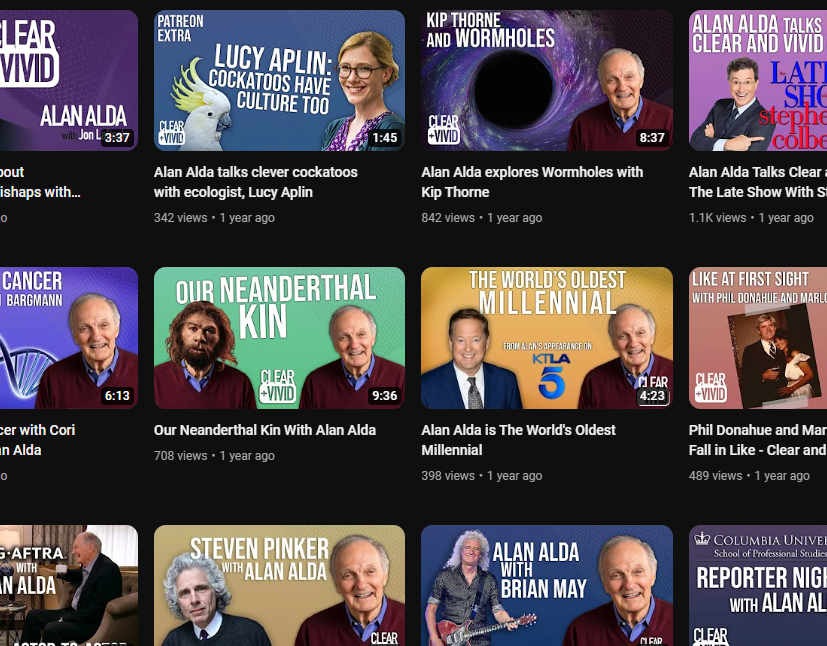827x646 pixels.
Task: Click '1.1K views • 1 year ago' text
Action: click(x=751, y=218)
